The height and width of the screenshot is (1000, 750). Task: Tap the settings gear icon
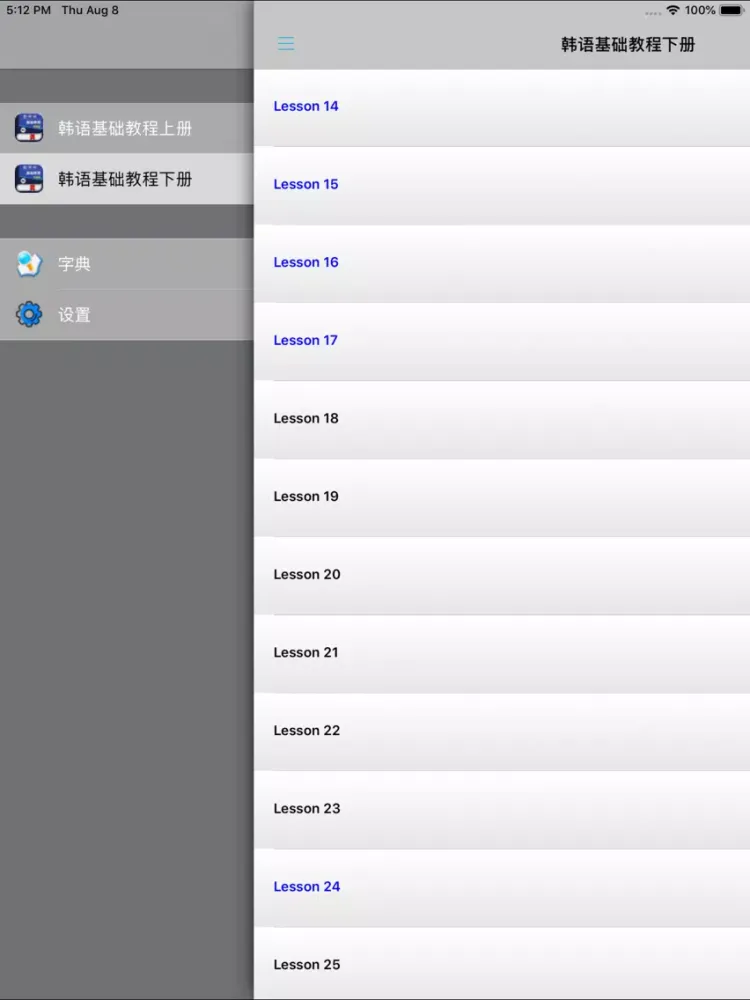29,315
